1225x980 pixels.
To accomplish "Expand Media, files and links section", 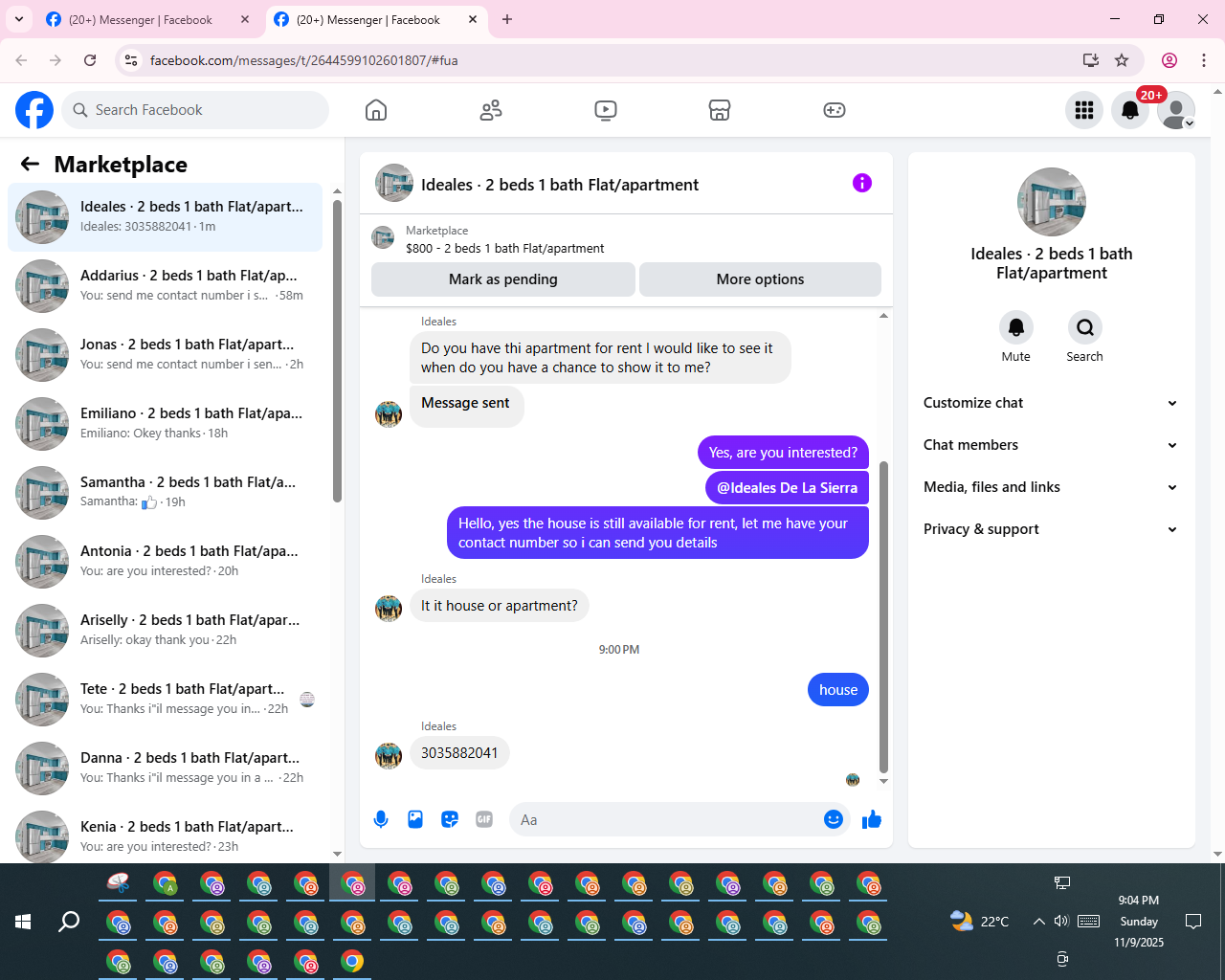I will point(1051,487).
